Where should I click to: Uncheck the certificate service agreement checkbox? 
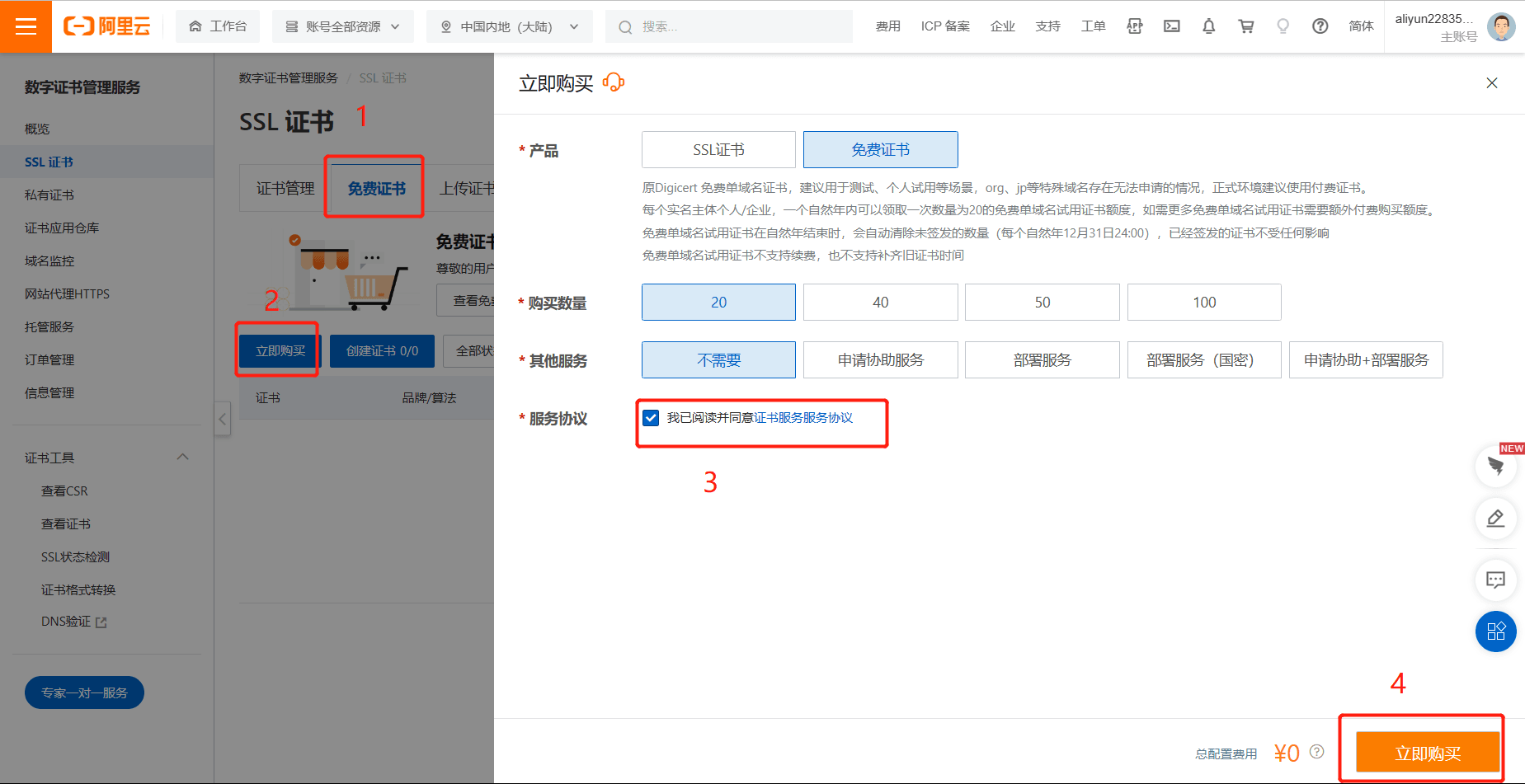point(652,418)
